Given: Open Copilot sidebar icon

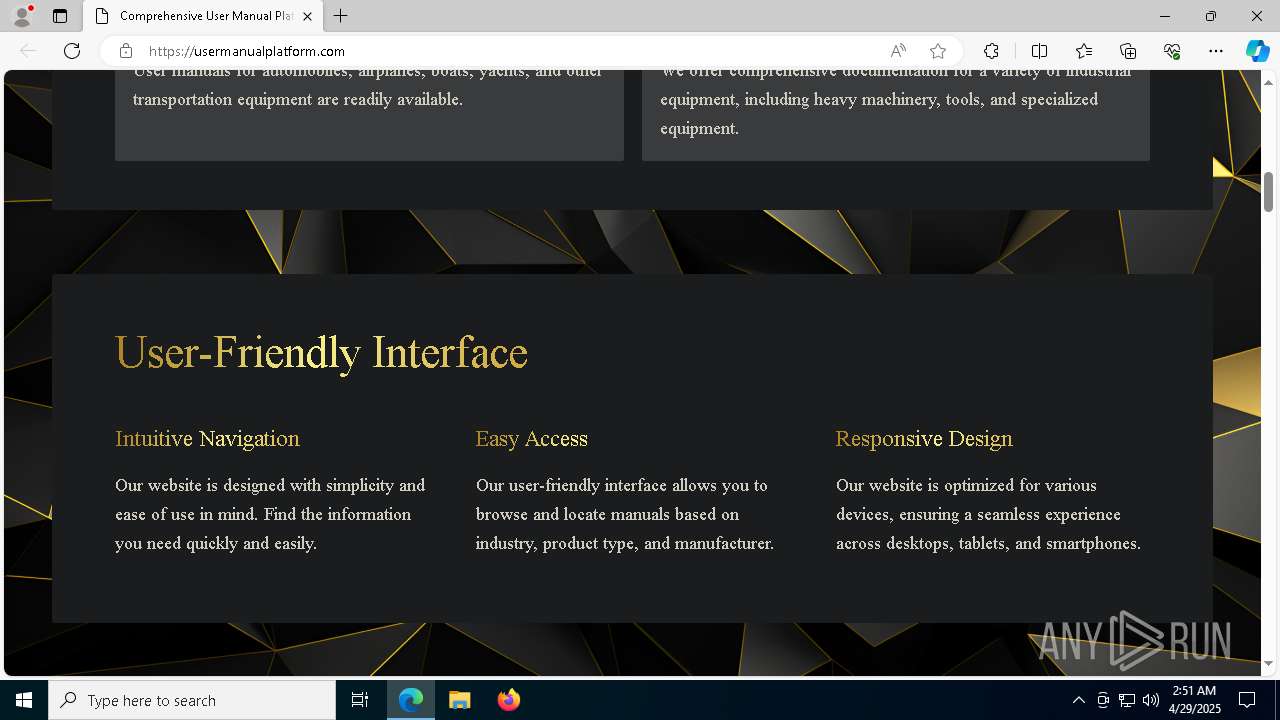Looking at the screenshot, I should point(1257,51).
